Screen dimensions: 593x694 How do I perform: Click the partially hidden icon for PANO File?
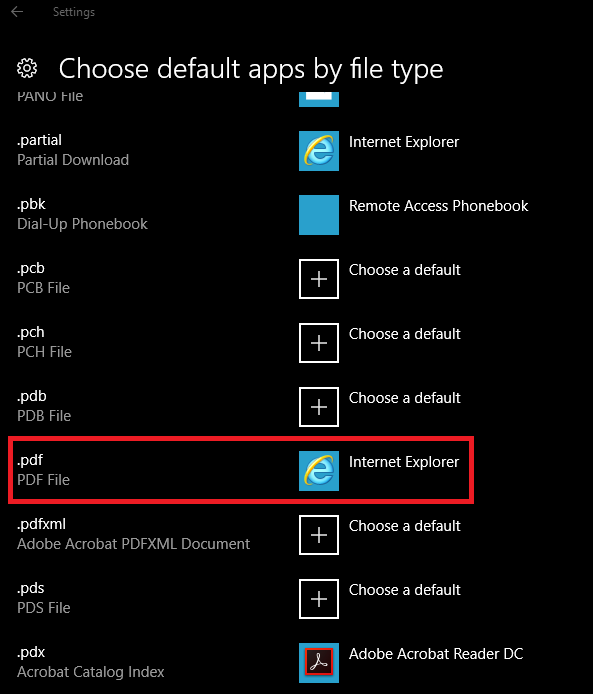pos(319,99)
